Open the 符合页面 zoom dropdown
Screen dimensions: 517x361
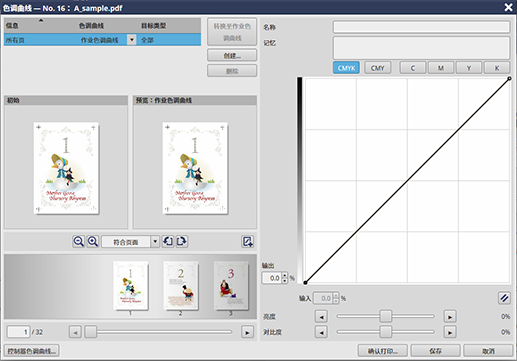(x=155, y=241)
